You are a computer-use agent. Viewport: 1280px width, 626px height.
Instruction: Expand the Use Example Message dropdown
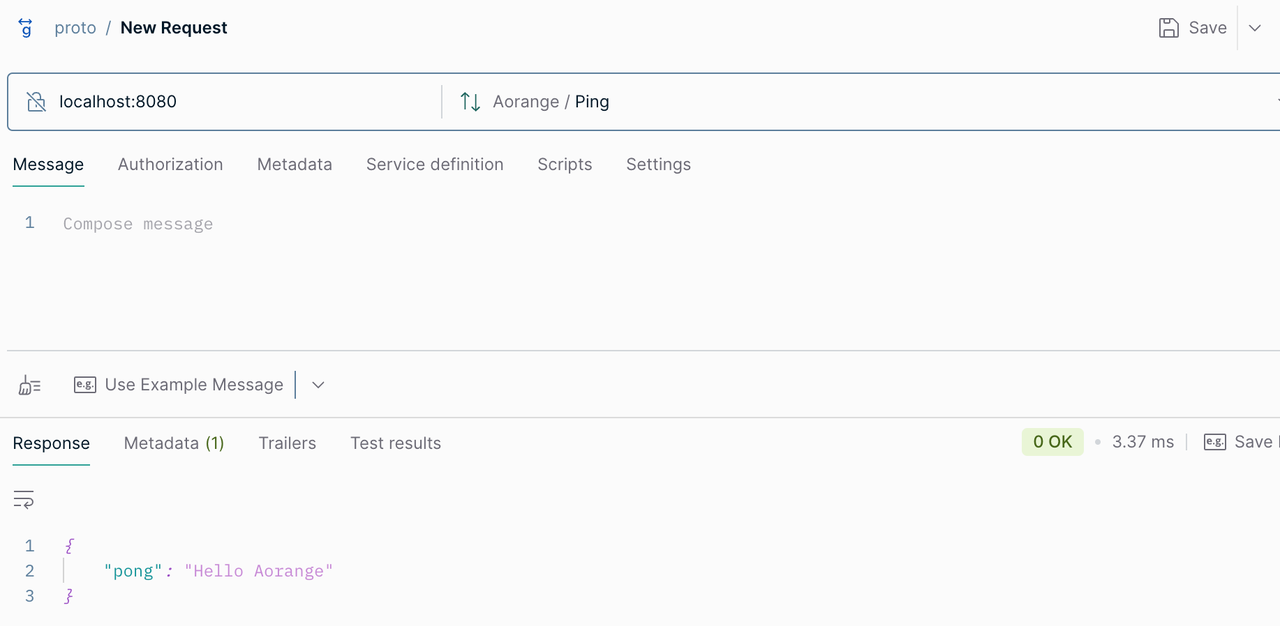pos(318,385)
